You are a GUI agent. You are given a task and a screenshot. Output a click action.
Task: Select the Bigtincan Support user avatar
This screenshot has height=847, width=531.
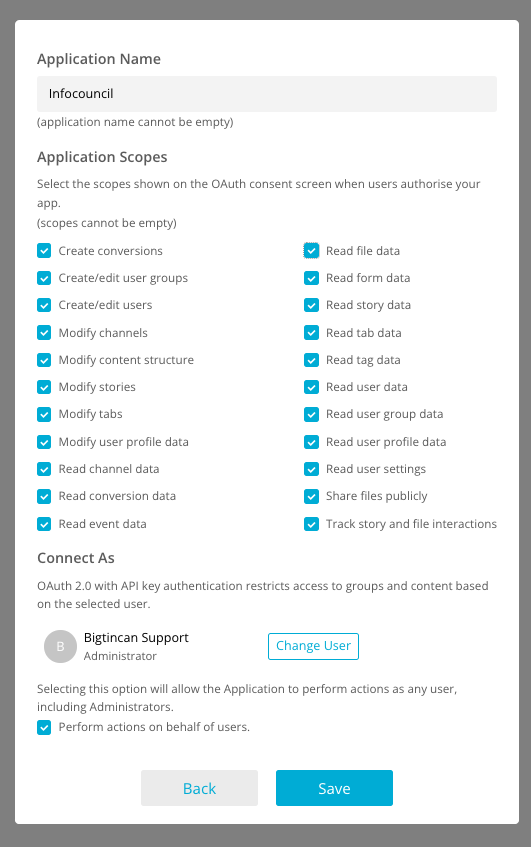(x=61, y=647)
